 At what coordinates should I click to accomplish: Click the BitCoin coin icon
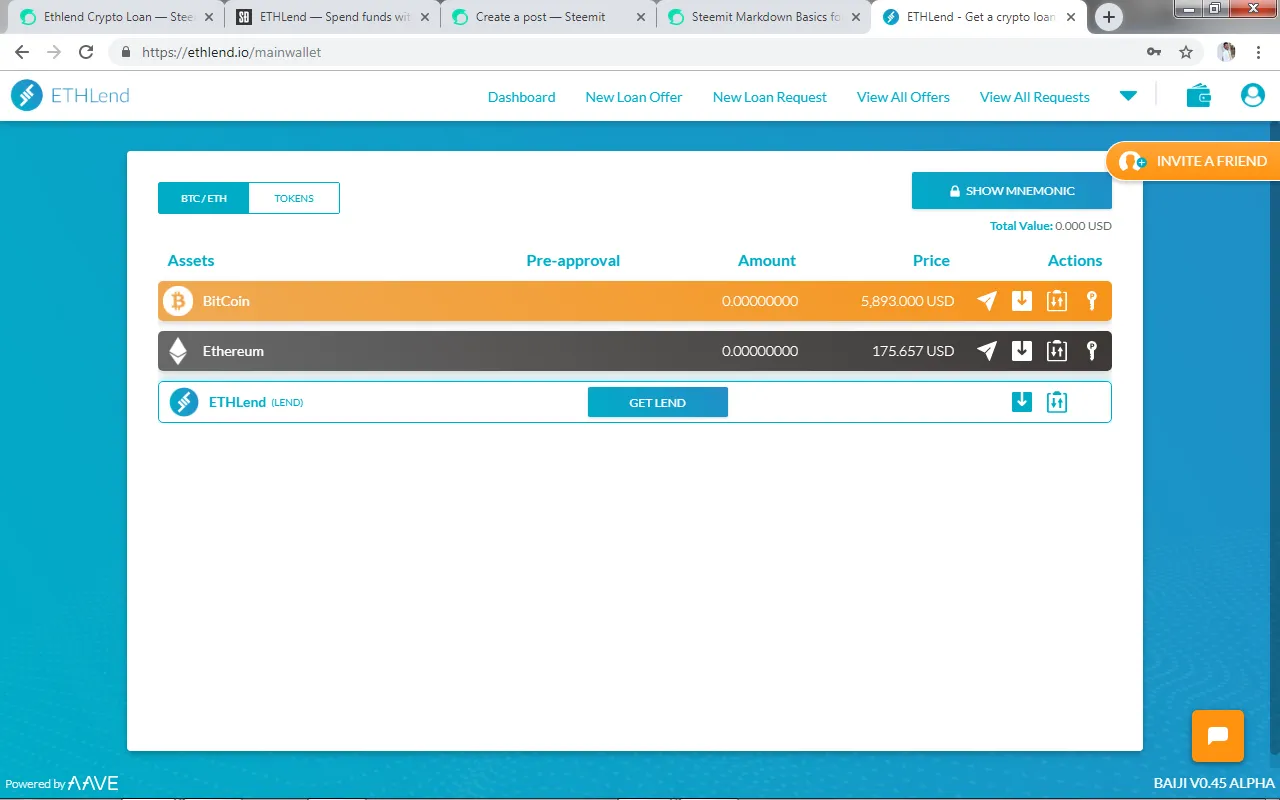point(178,301)
